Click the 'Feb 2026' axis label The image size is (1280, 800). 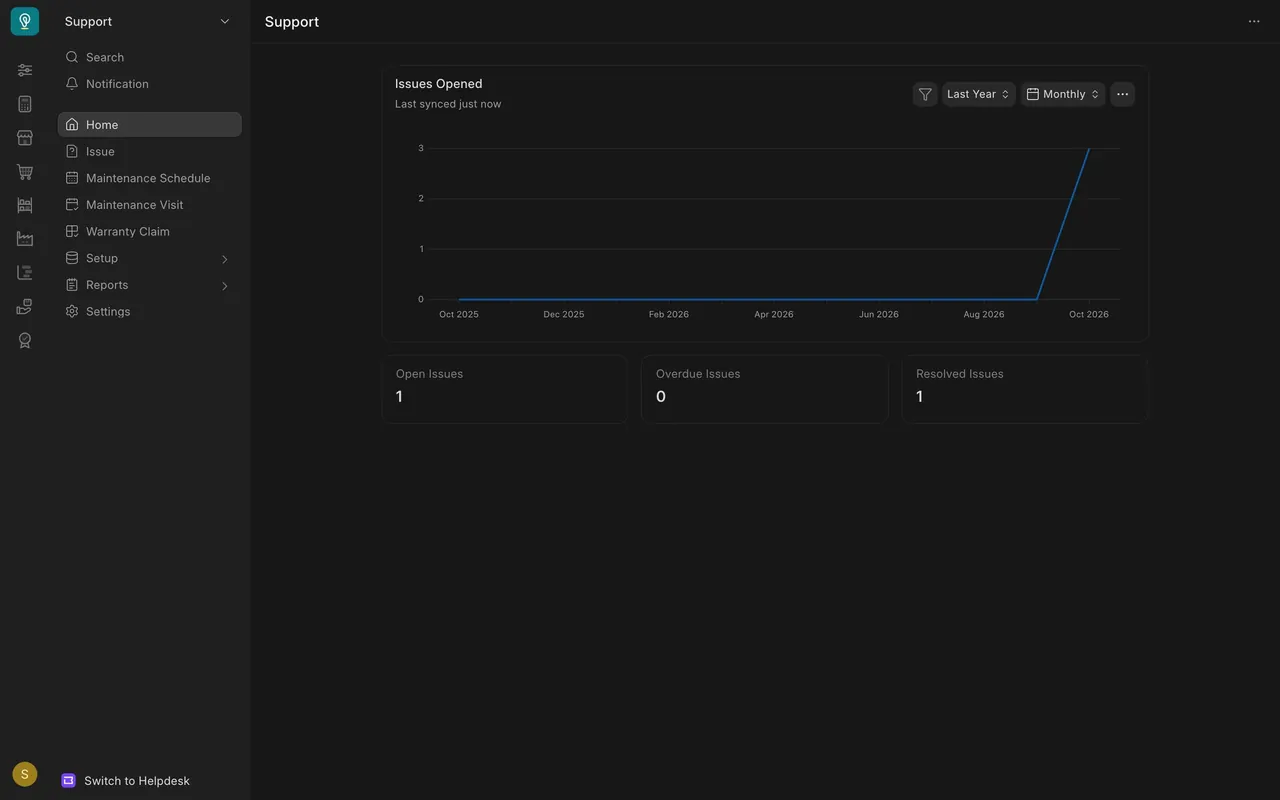coord(669,314)
